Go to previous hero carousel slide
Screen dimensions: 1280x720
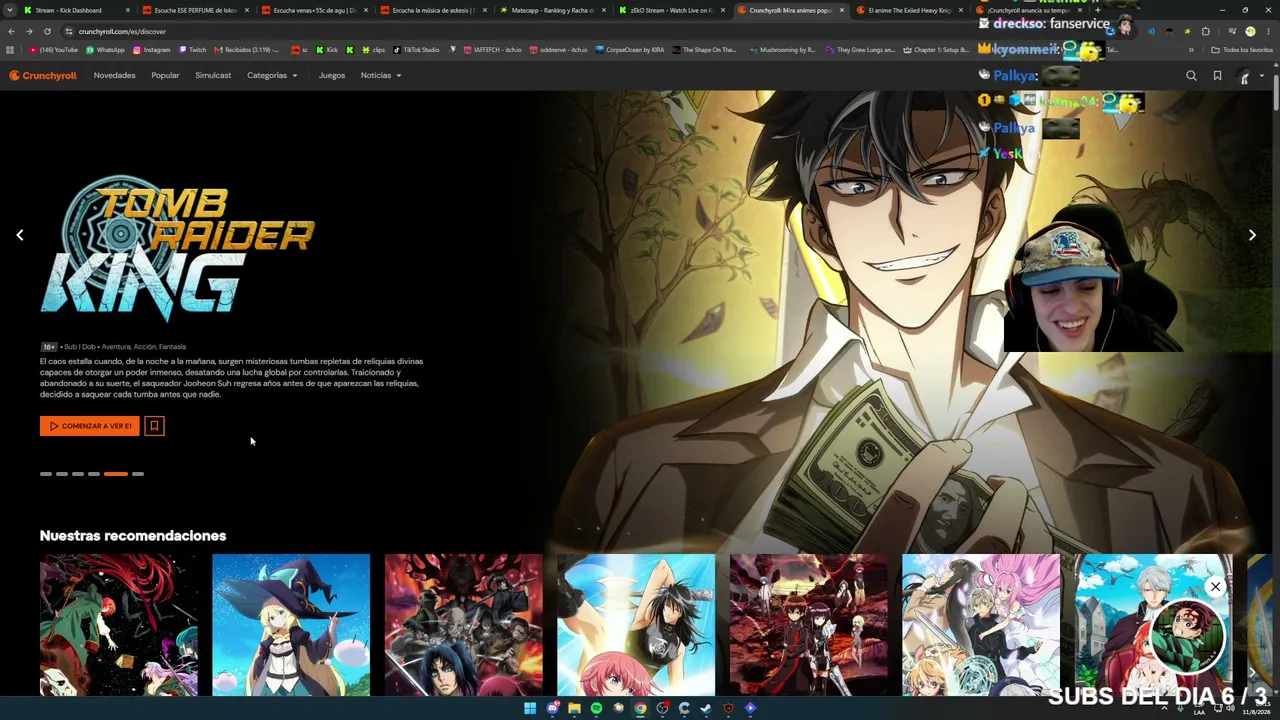[x=20, y=235]
